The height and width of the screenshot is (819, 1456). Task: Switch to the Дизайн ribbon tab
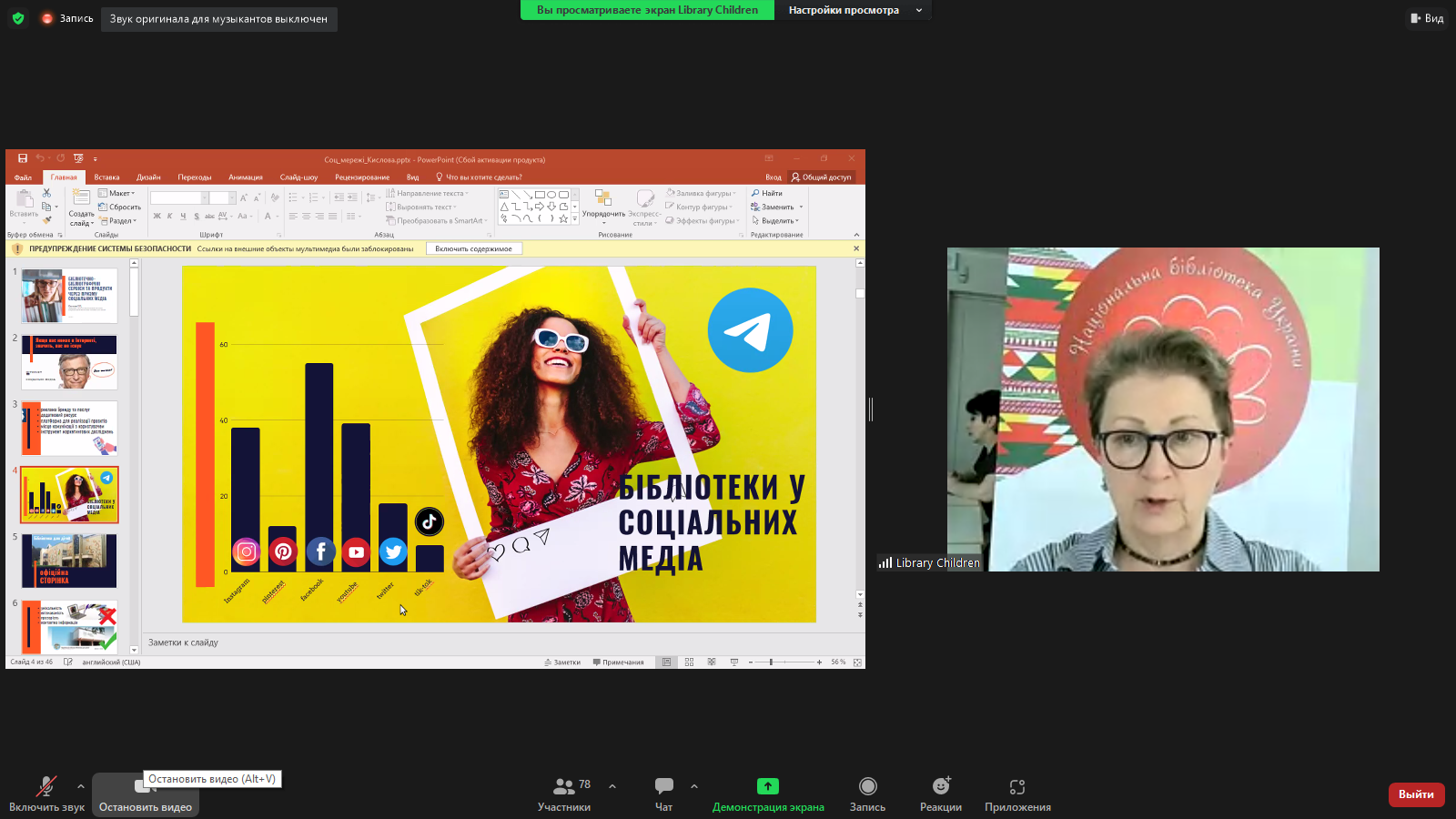(x=148, y=177)
